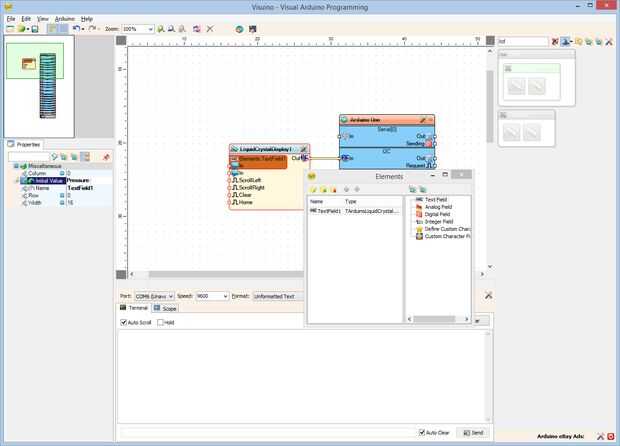Open the Arduino menu
This screenshot has width=620, height=446.
[x=64, y=19]
